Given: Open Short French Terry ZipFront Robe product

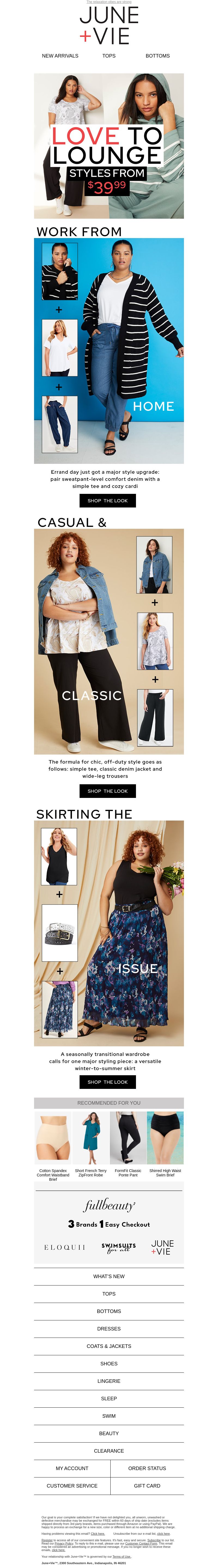Looking at the screenshot, I should [90, 1144].
